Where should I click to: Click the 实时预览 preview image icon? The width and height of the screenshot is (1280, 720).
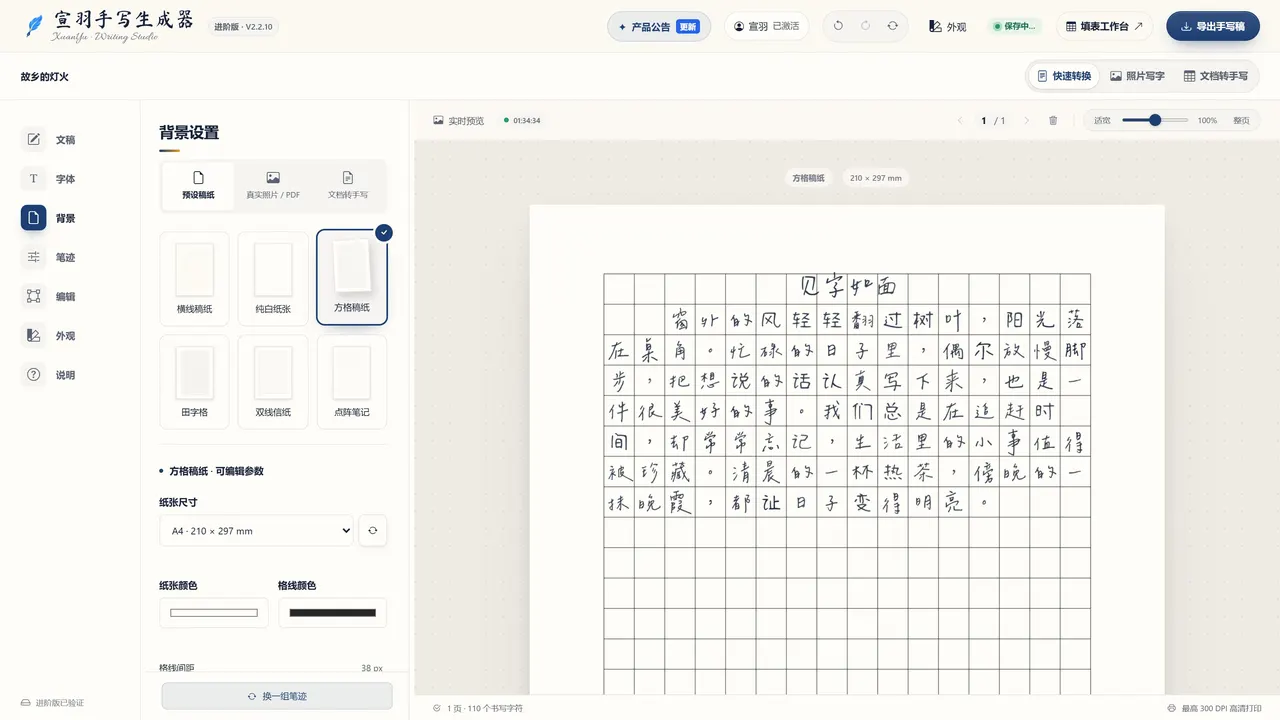tap(438, 120)
